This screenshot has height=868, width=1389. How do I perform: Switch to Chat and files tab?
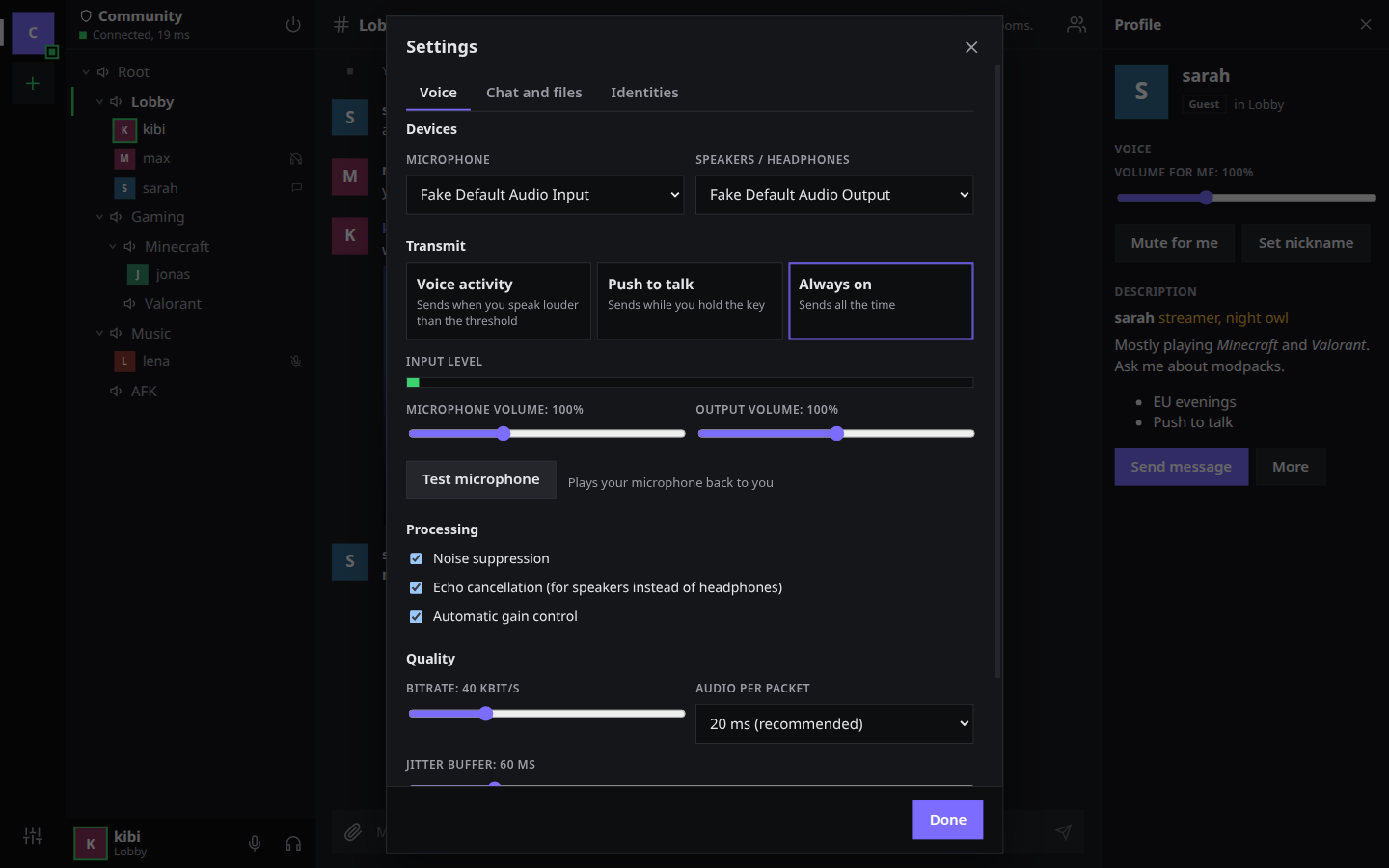point(533,93)
